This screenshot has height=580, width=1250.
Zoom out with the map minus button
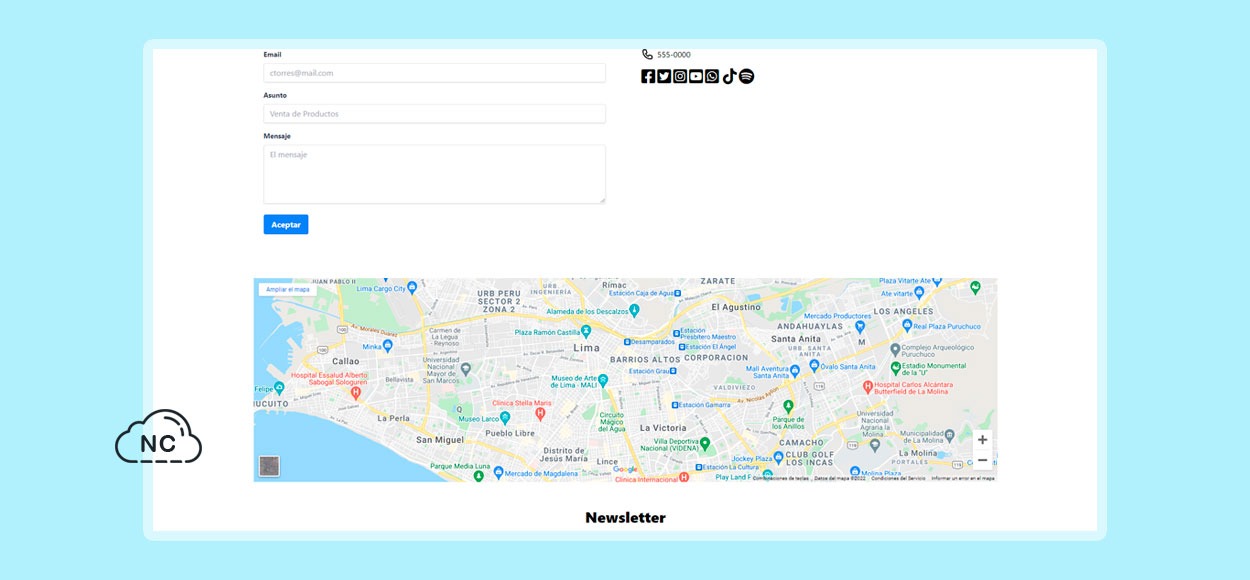[982, 460]
